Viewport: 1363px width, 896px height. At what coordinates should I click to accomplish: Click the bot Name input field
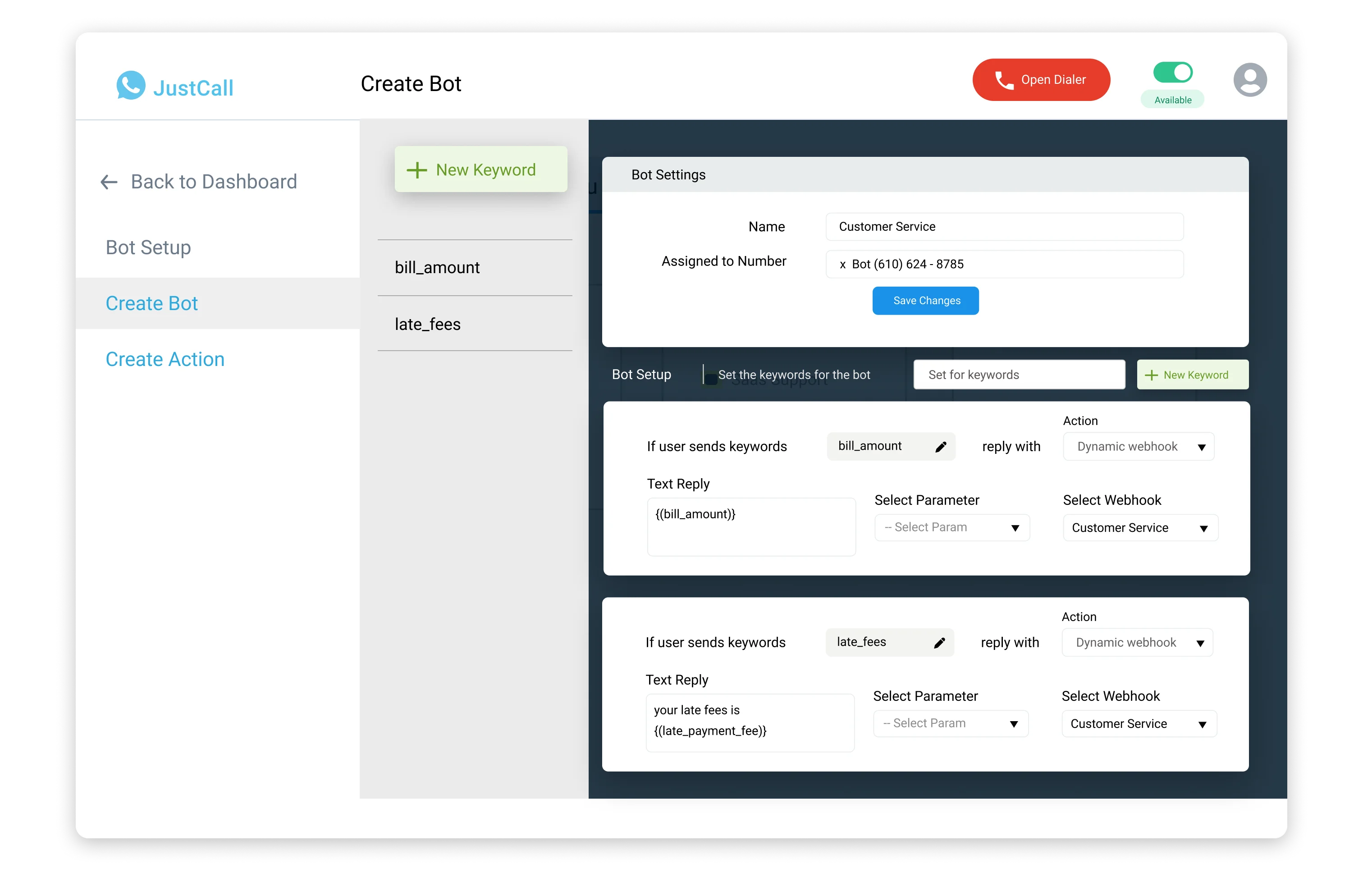tap(1005, 227)
